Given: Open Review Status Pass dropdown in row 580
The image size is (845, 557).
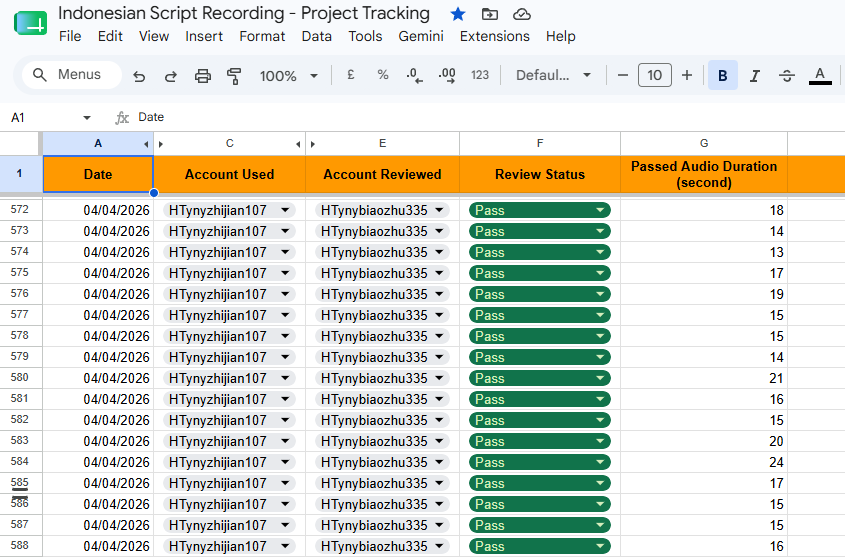Looking at the screenshot, I should (600, 378).
